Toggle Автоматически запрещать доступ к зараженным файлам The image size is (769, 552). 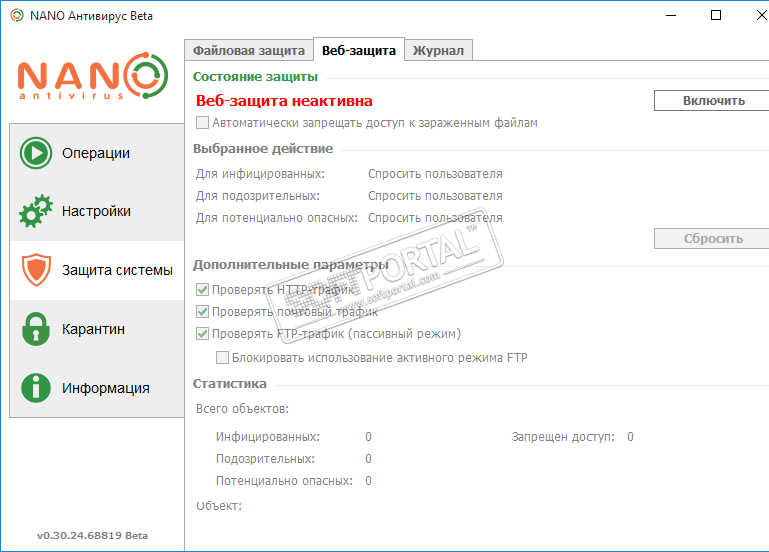pyautogui.click(x=366, y=123)
